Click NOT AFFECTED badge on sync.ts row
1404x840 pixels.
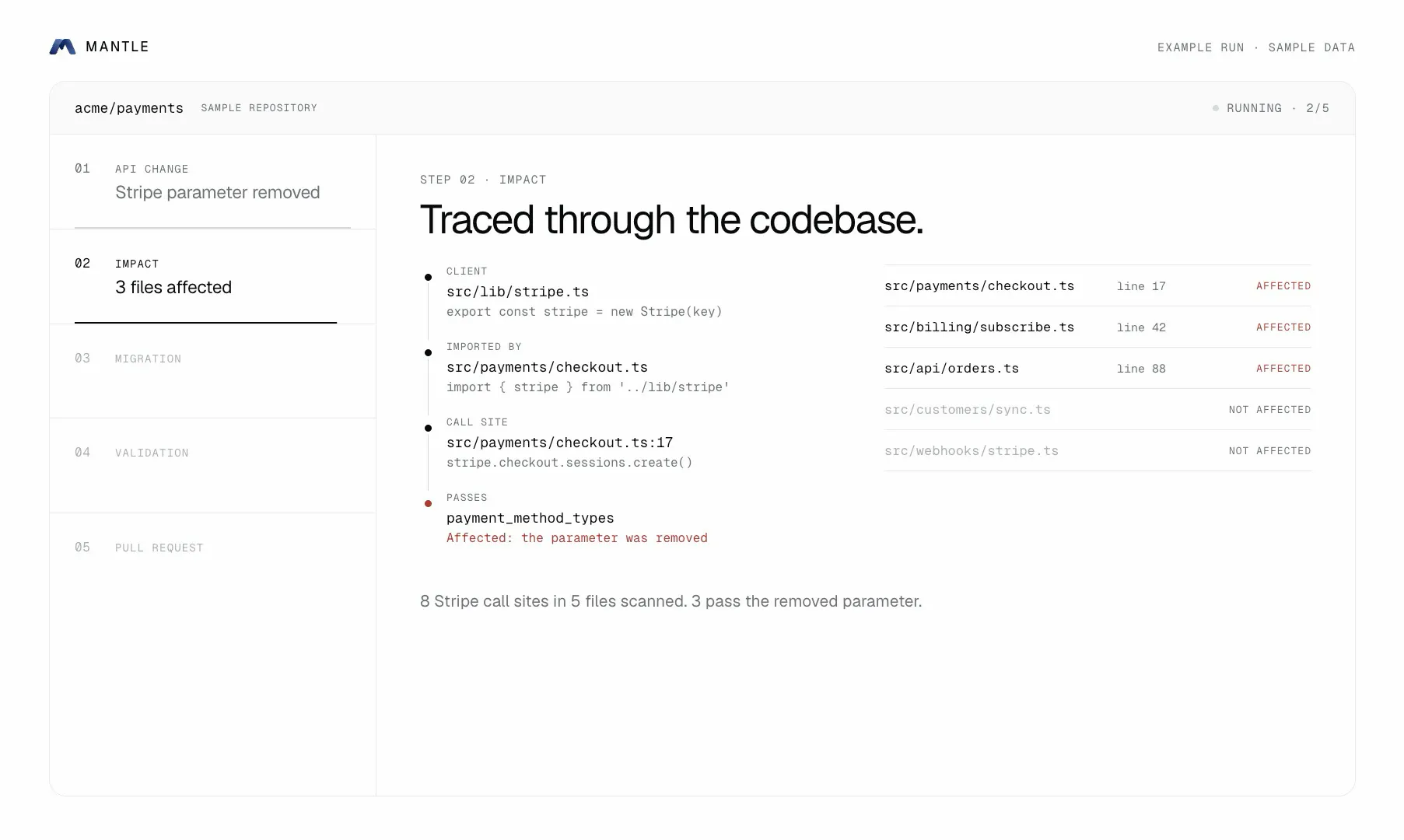(1270, 410)
